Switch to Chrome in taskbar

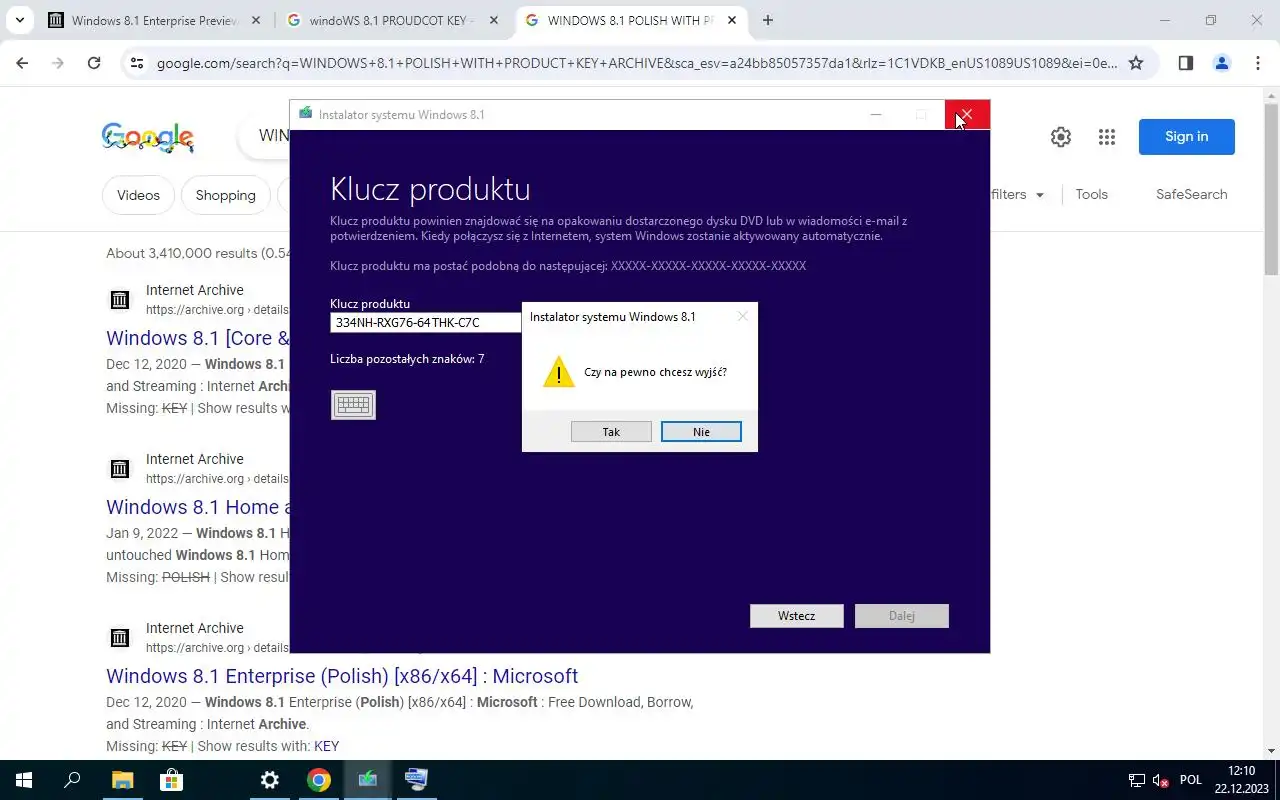[x=318, y=780]
